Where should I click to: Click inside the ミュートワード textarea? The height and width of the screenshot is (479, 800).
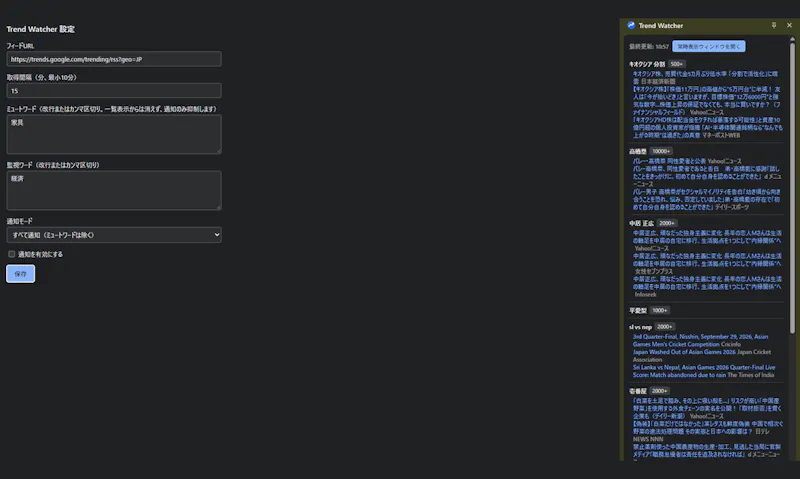coord(114,134)
